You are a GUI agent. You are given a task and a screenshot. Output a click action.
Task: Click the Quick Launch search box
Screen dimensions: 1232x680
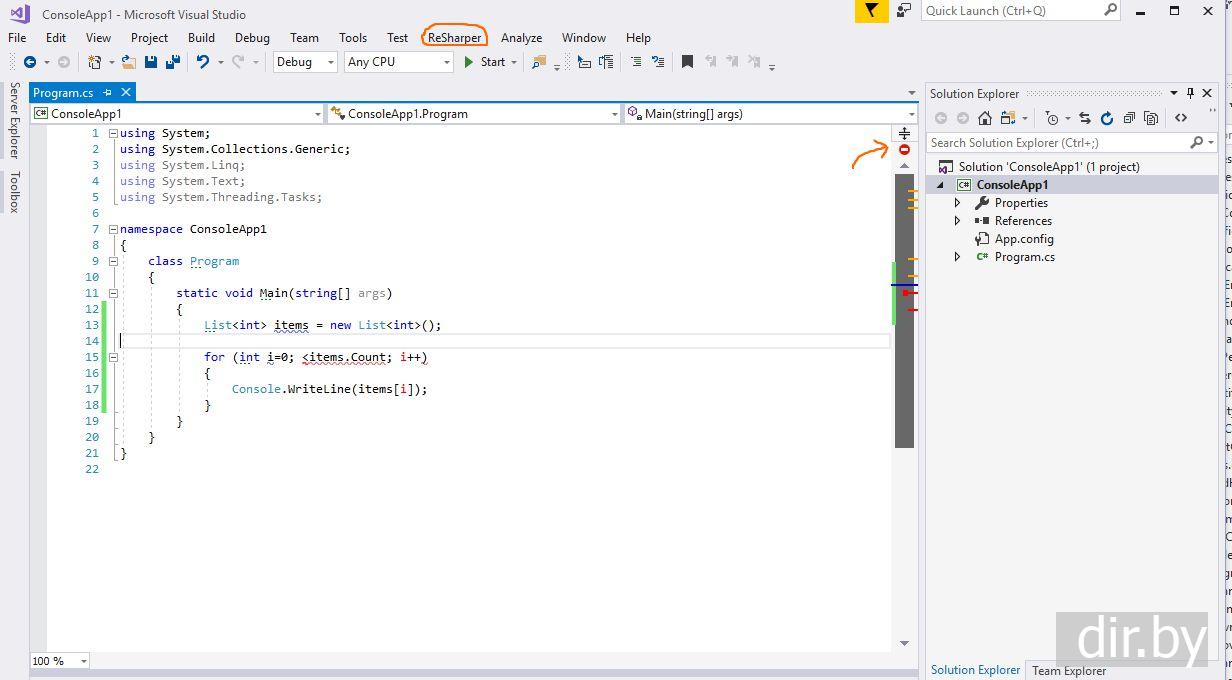[1012, 11]
